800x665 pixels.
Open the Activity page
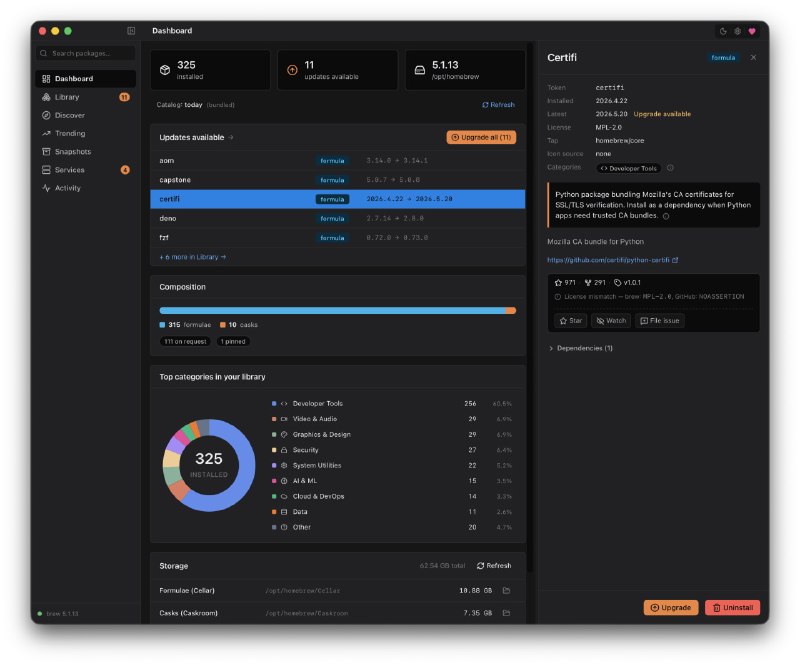tap(86, 188)
